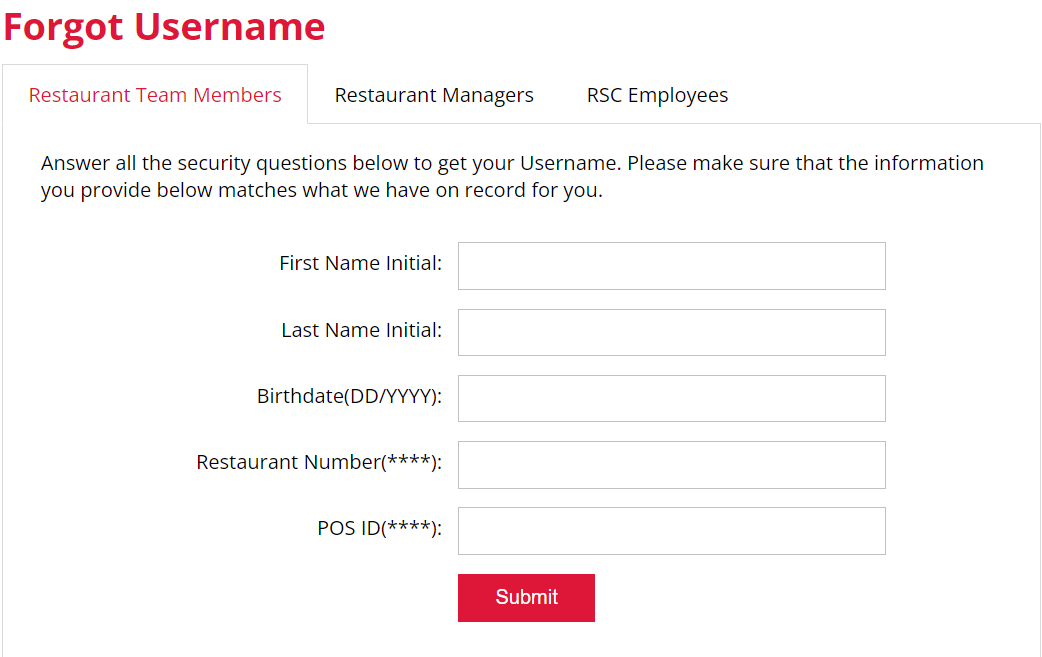Select the POS ID entry box
1042x657 pixels.
[671, 530]
